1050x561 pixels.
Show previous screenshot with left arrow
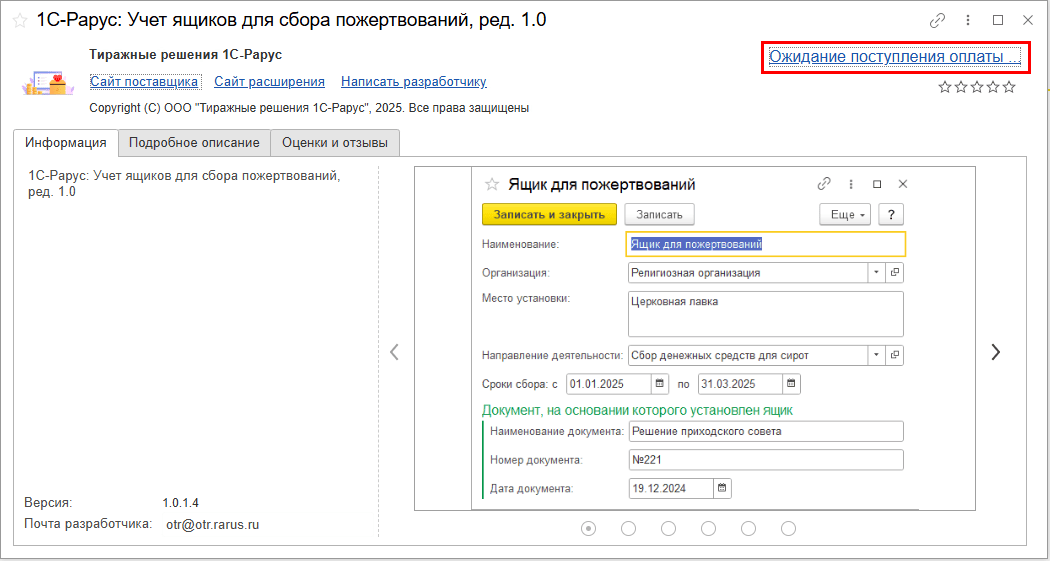coord(394,352)
